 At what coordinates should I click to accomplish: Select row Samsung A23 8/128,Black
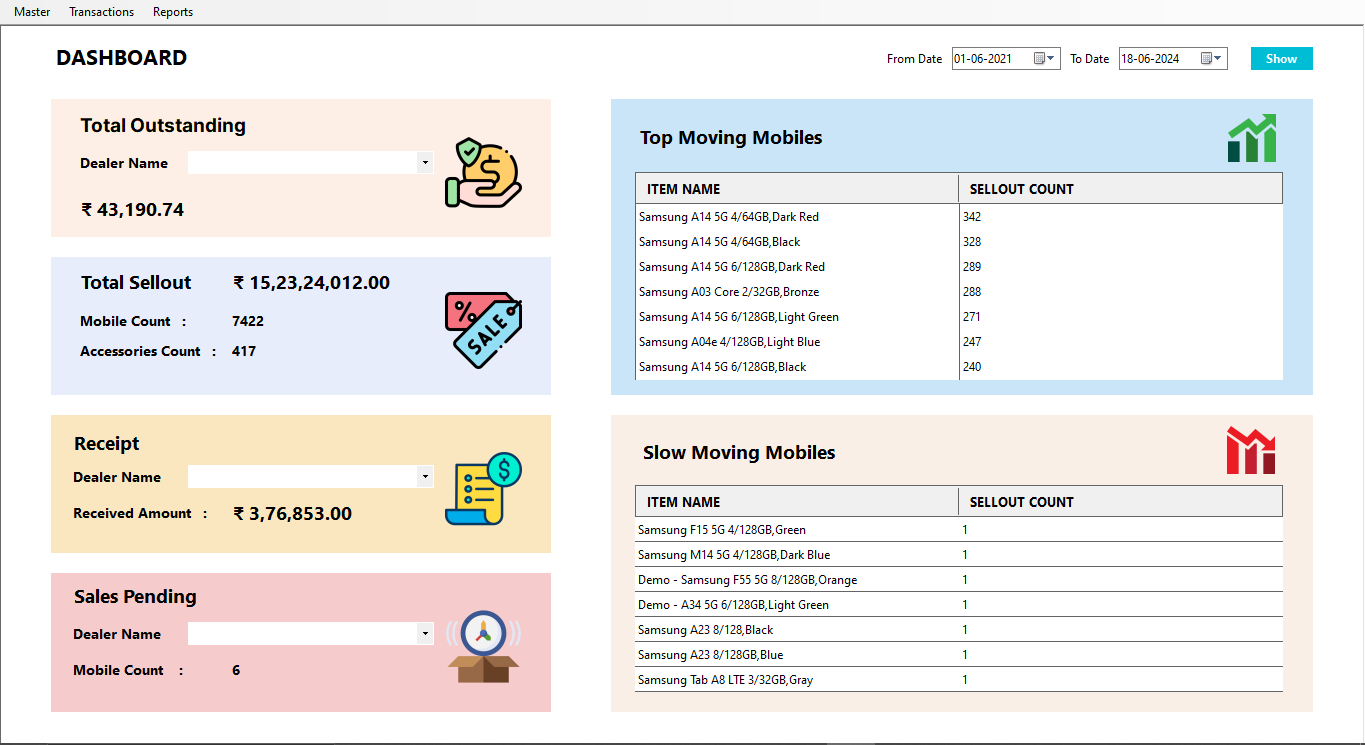pyautogui.click(x=959, y=630)
